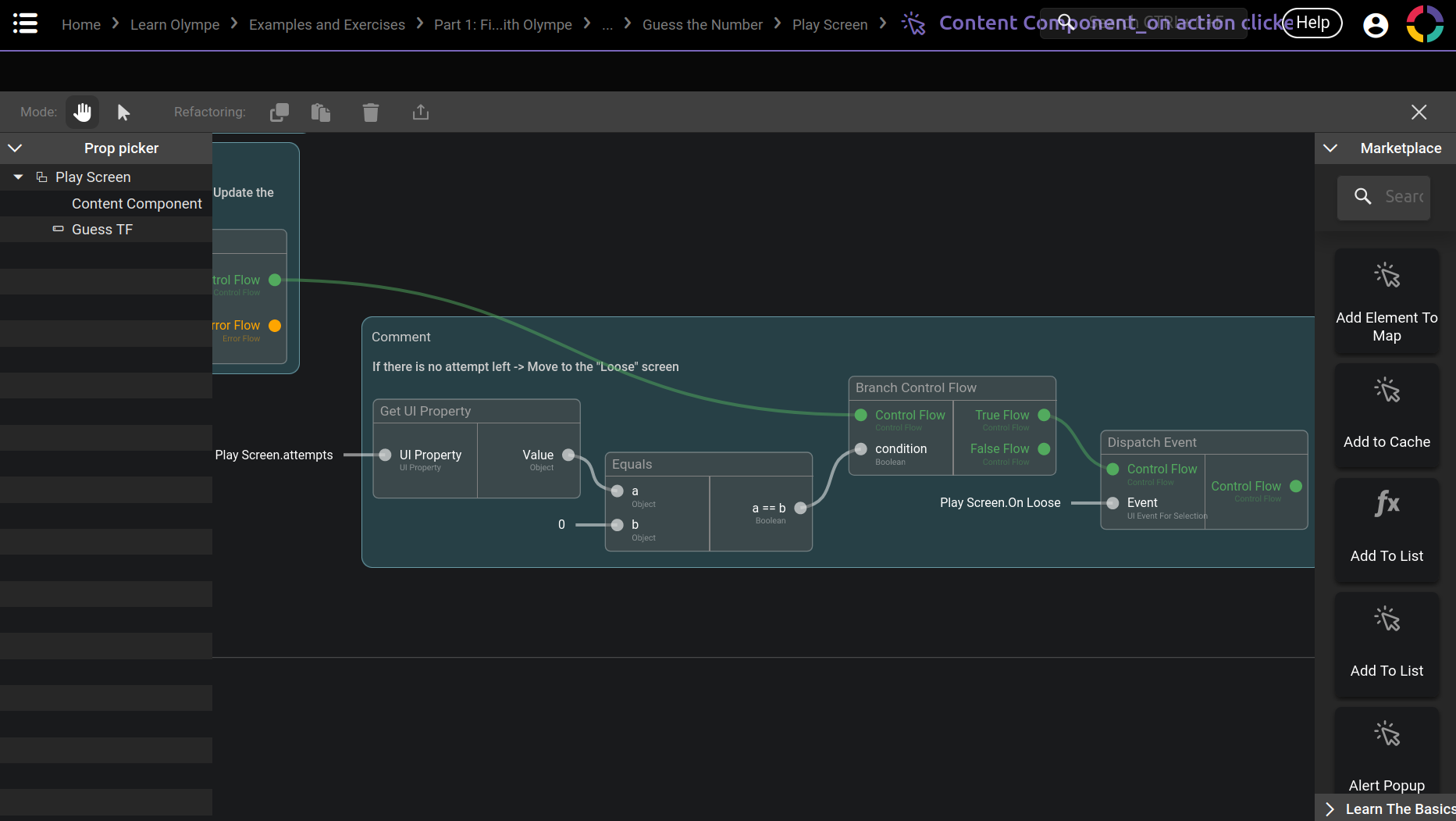Expand the Learn The Basics section
Viewport: 1456px width, 821px height.
coord(1330,809)
